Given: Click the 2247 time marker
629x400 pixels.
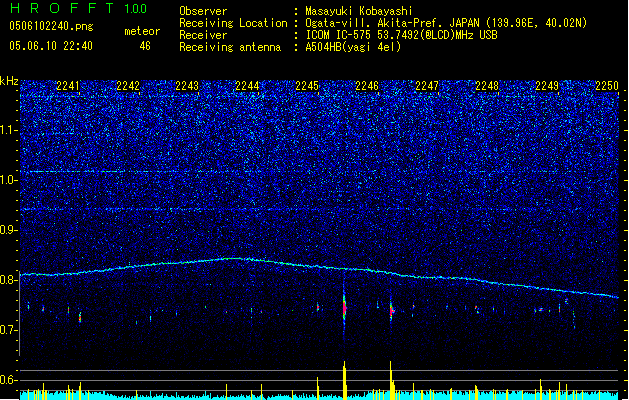Looking at the screenshot, I should [x=427, y=86].
